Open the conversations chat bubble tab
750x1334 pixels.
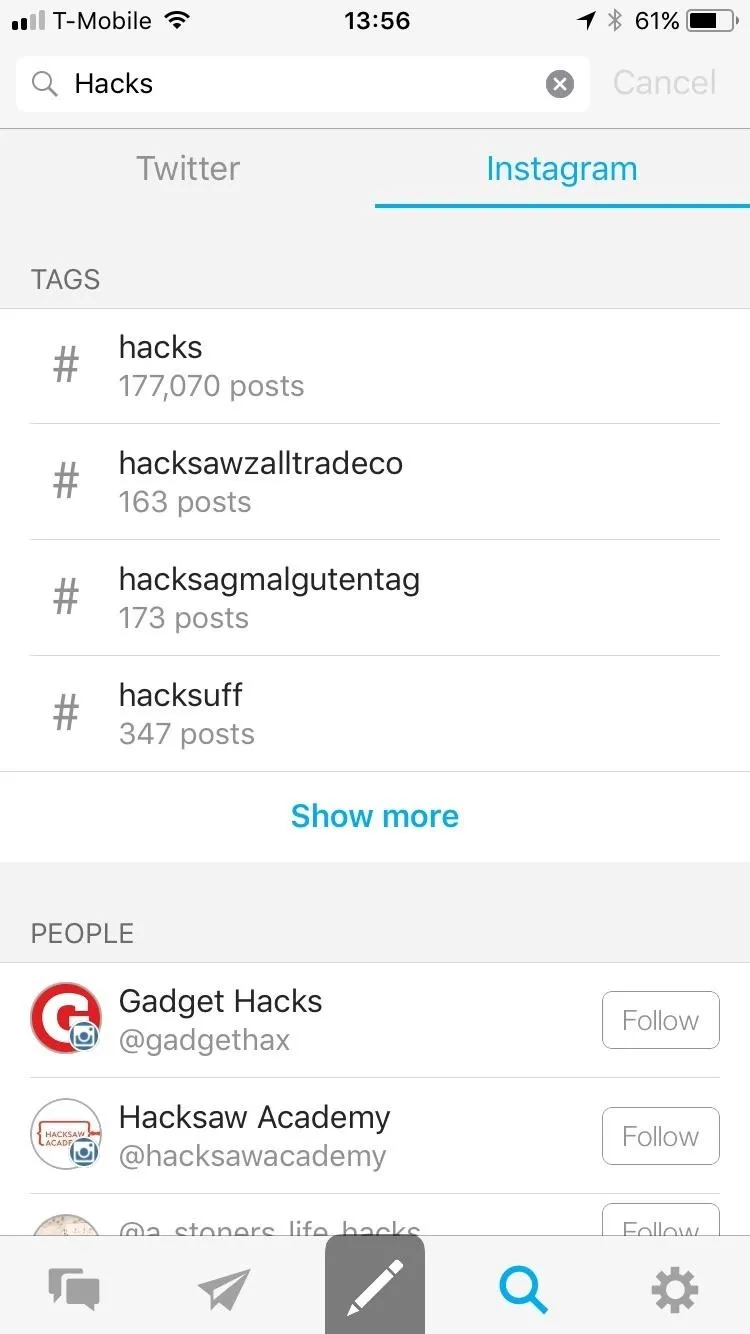tap(74, 1289)
